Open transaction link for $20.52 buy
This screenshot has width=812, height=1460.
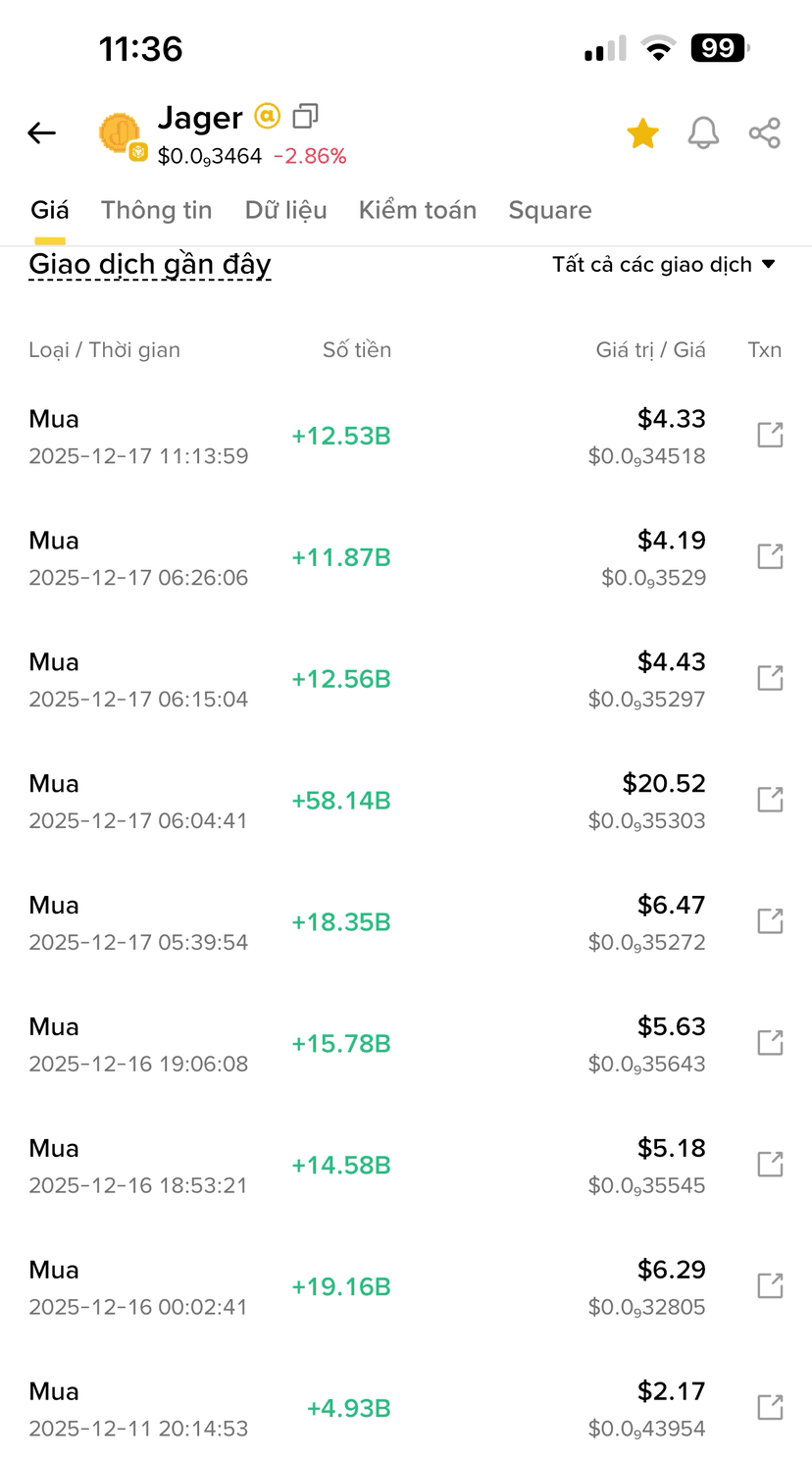(x=771, y=800)
